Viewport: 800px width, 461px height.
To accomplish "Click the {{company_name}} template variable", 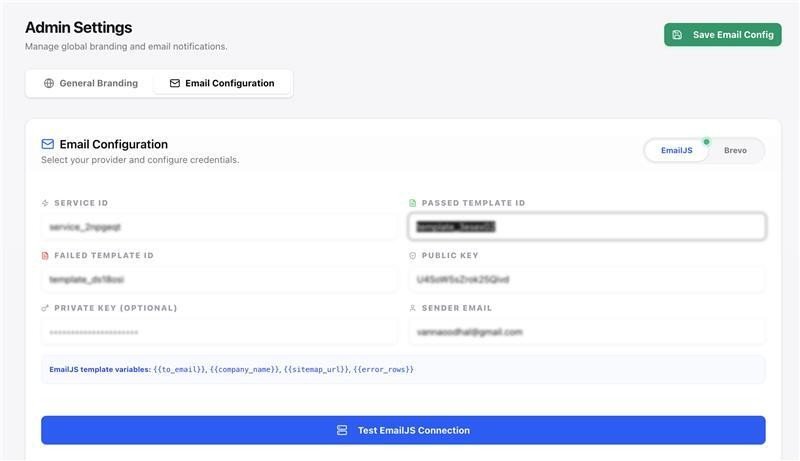I will coord(244,369).
